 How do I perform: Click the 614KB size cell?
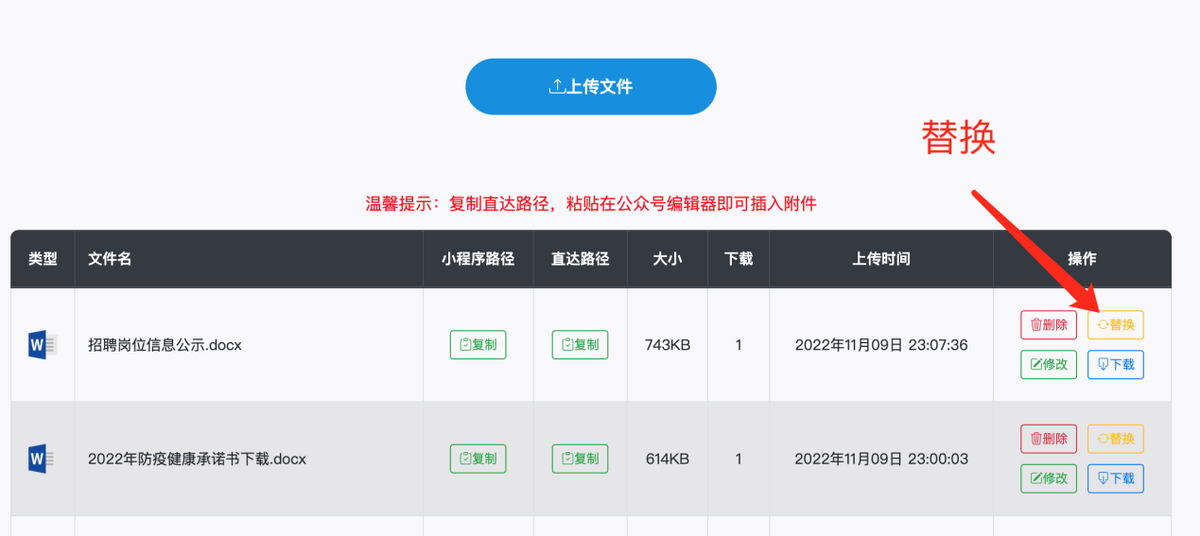click(667, 459)
